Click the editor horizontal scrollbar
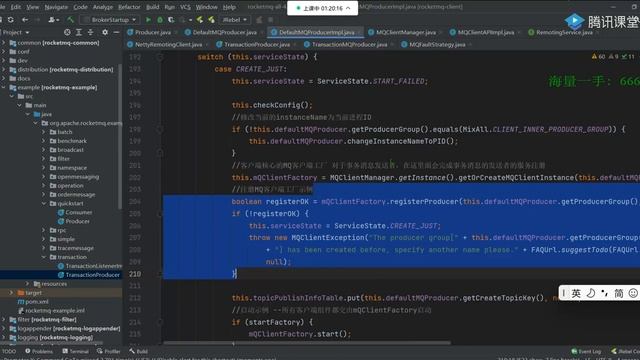The height and width of the screenshot is (360, 640). point(307,343)
